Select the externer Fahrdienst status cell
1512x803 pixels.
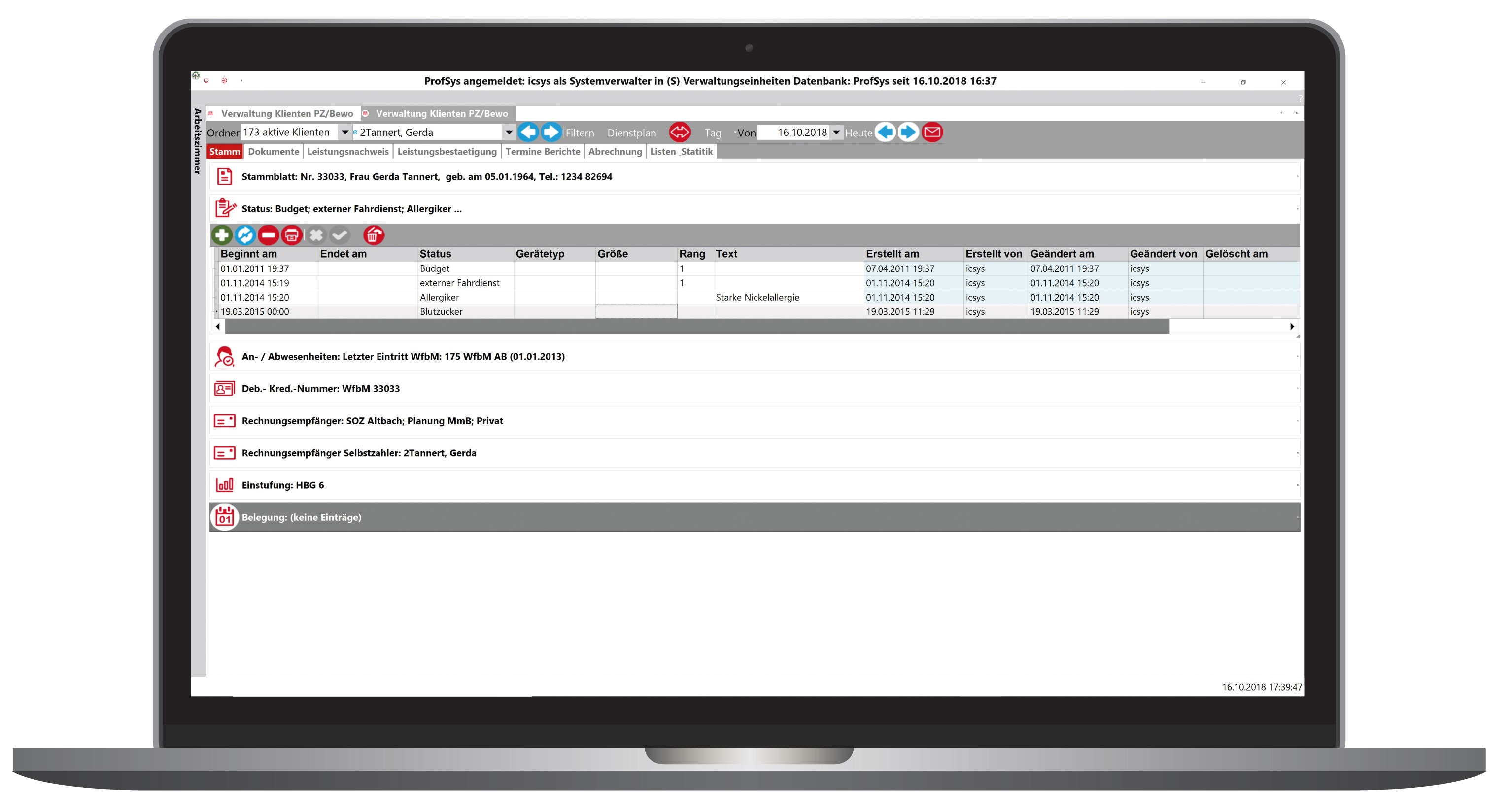[465, 283]
